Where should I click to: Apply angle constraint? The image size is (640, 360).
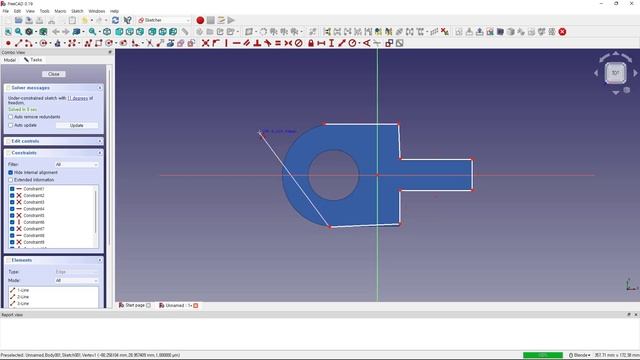(367, 43)
